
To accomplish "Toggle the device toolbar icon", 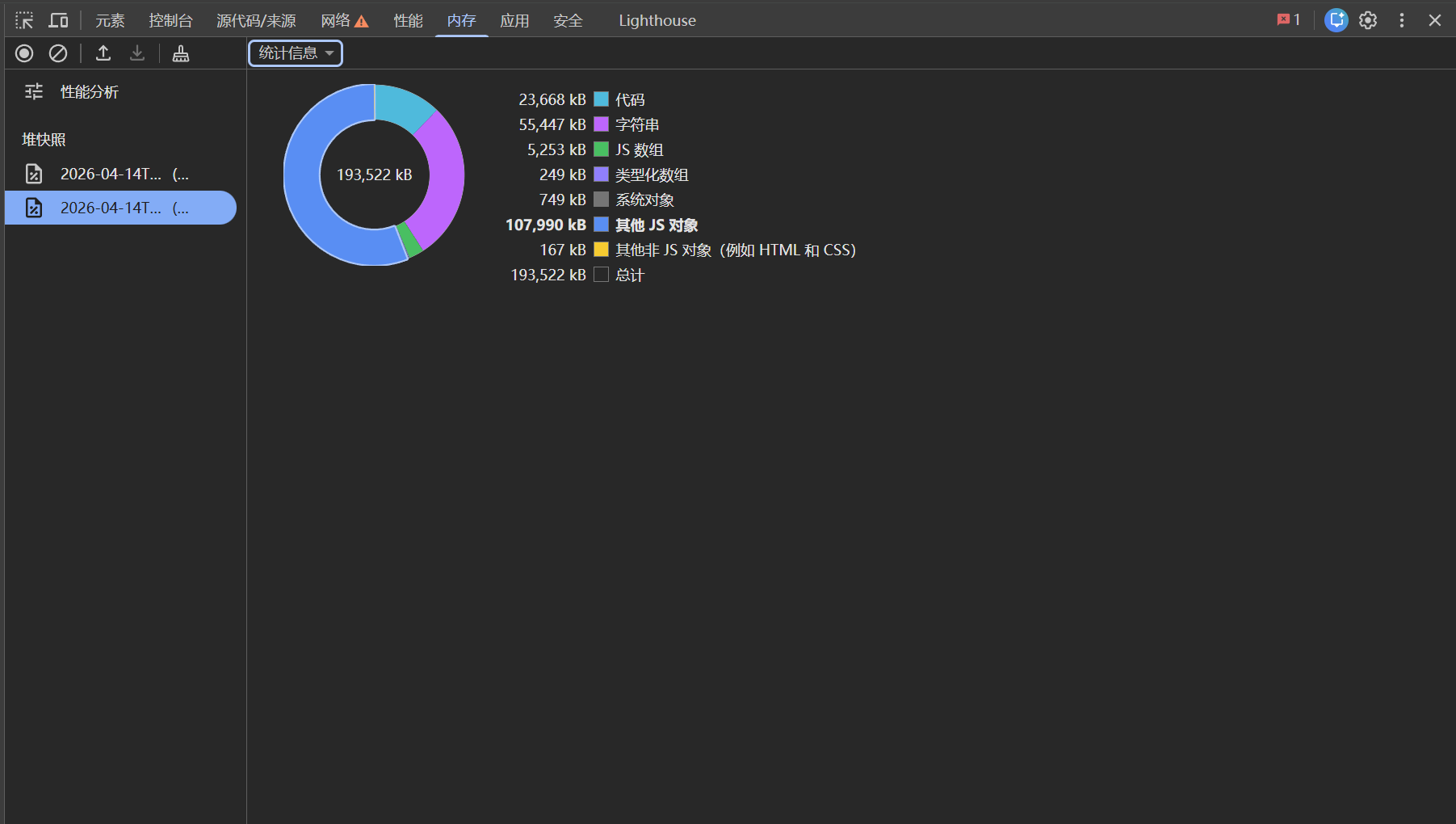I will (x=58, y=20).
